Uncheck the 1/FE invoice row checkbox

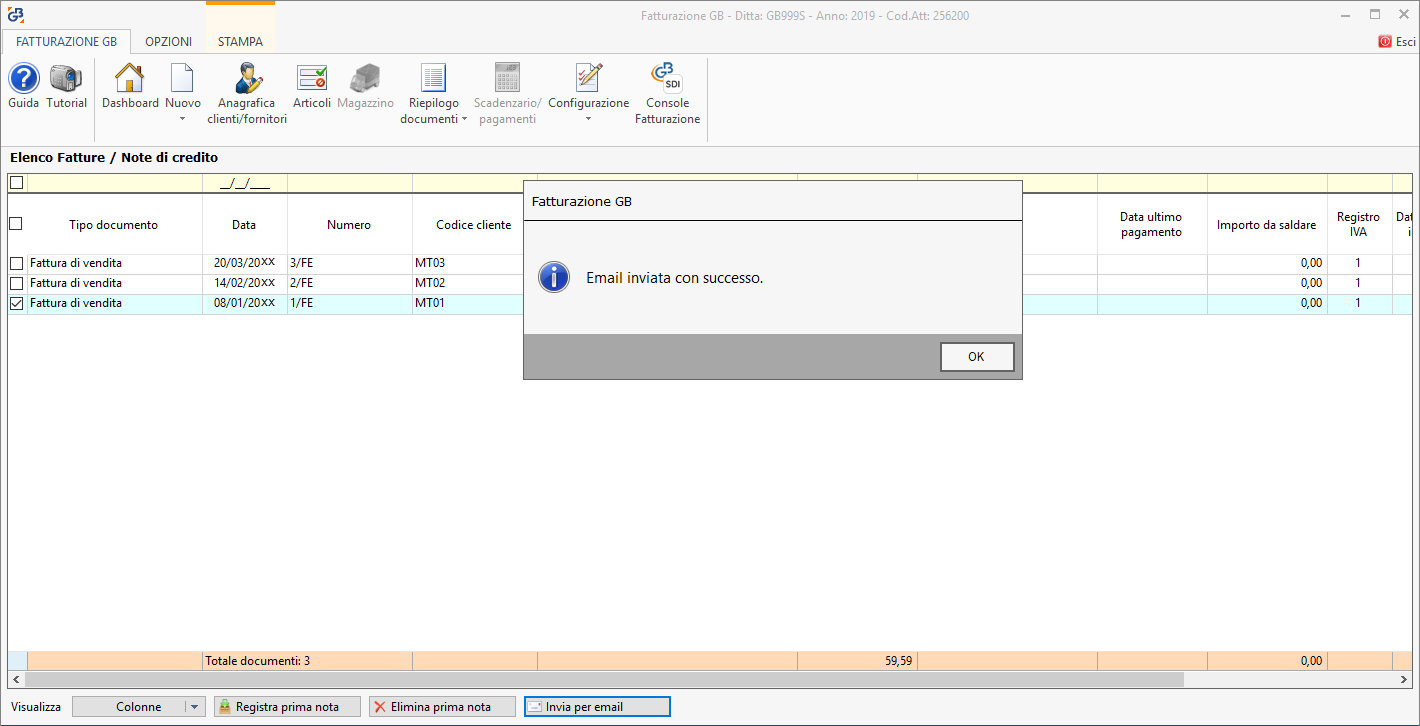pos(16,303)
